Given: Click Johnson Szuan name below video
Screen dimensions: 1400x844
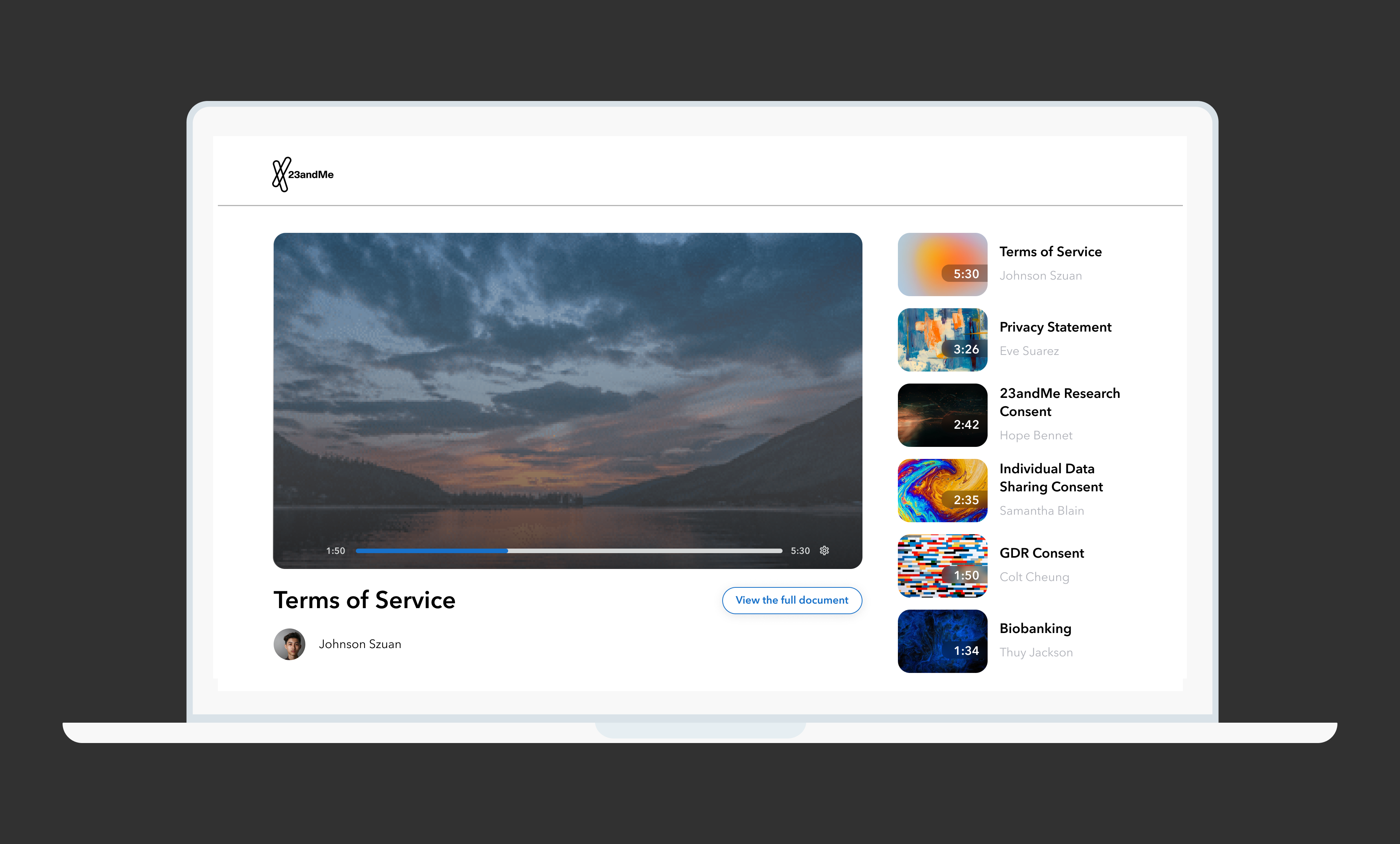Looking at the screenshot, I should click(x=360, y=644).
